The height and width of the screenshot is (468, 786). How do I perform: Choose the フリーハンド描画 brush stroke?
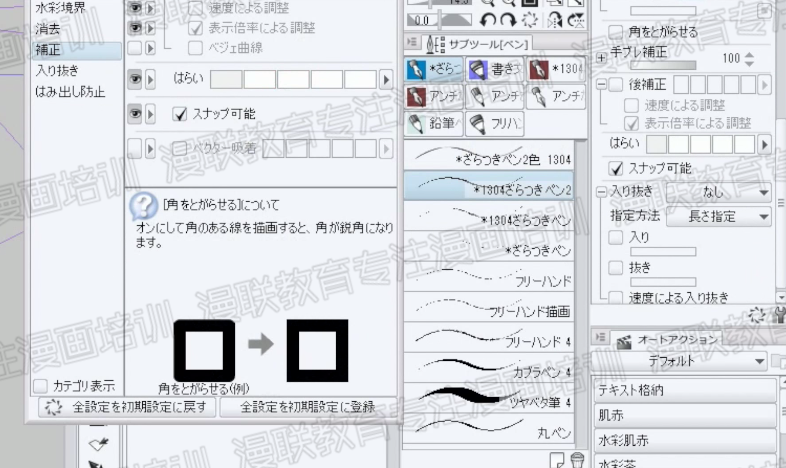(x=489, y=307)
